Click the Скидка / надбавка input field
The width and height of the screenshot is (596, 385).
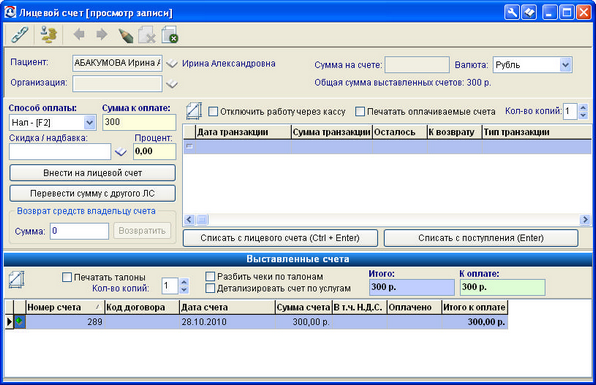(x=60, y=152)
